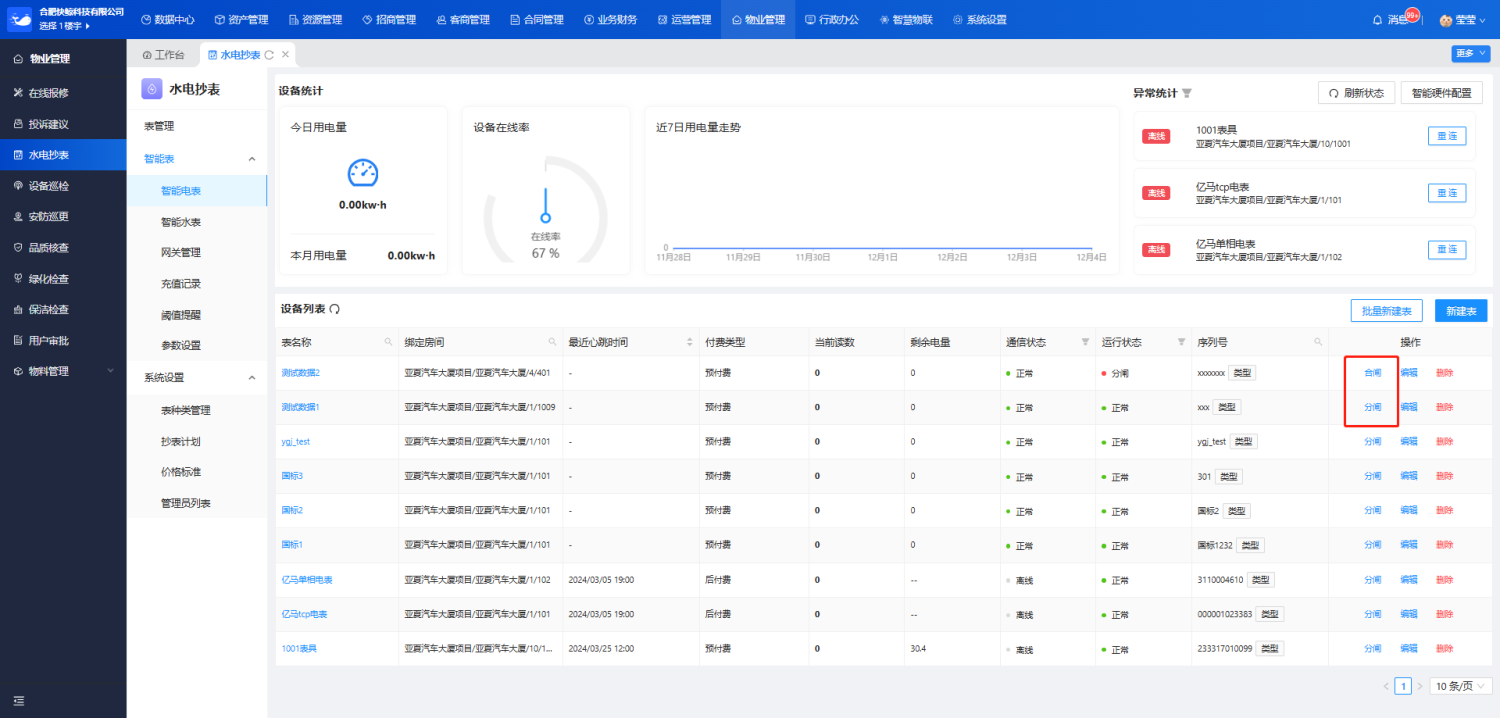Screen dimensions: 1500x718
Task: Click the 新建表 button
Action: (1460, 311)
